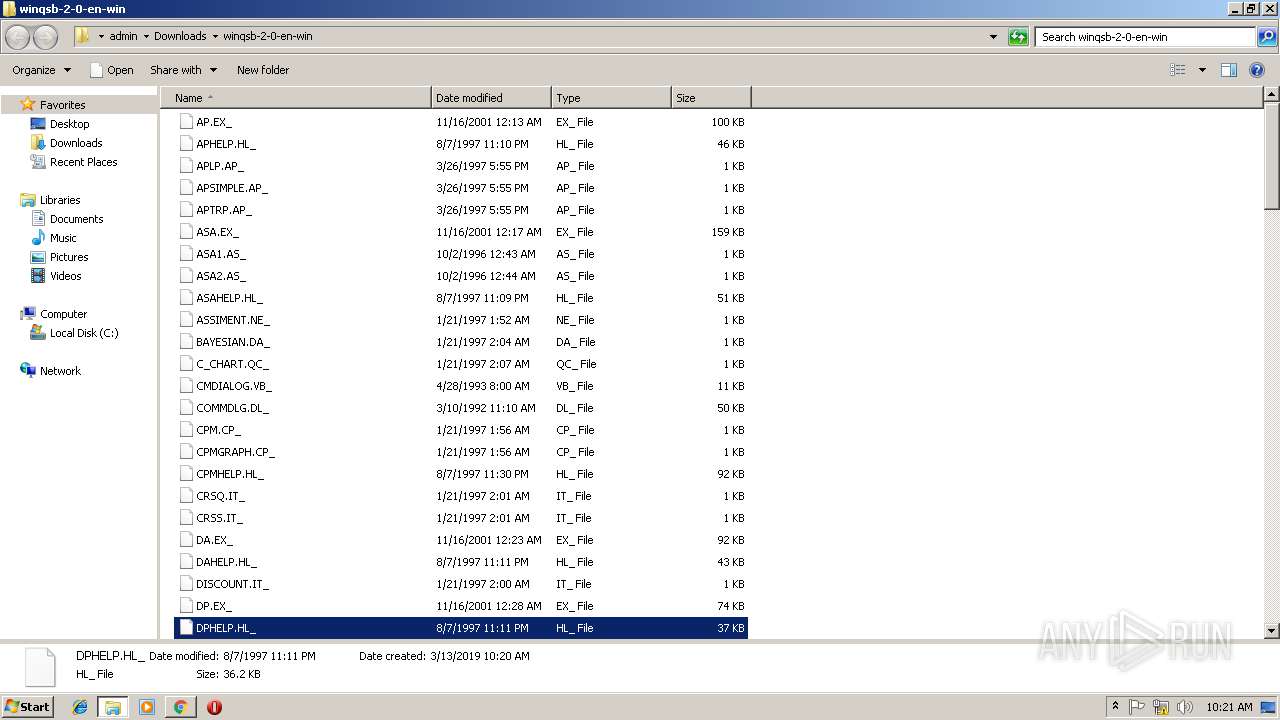Click the volume speaker tray icon
Viewport: 1280px width, 720px height.
[x=1185, y=707]
